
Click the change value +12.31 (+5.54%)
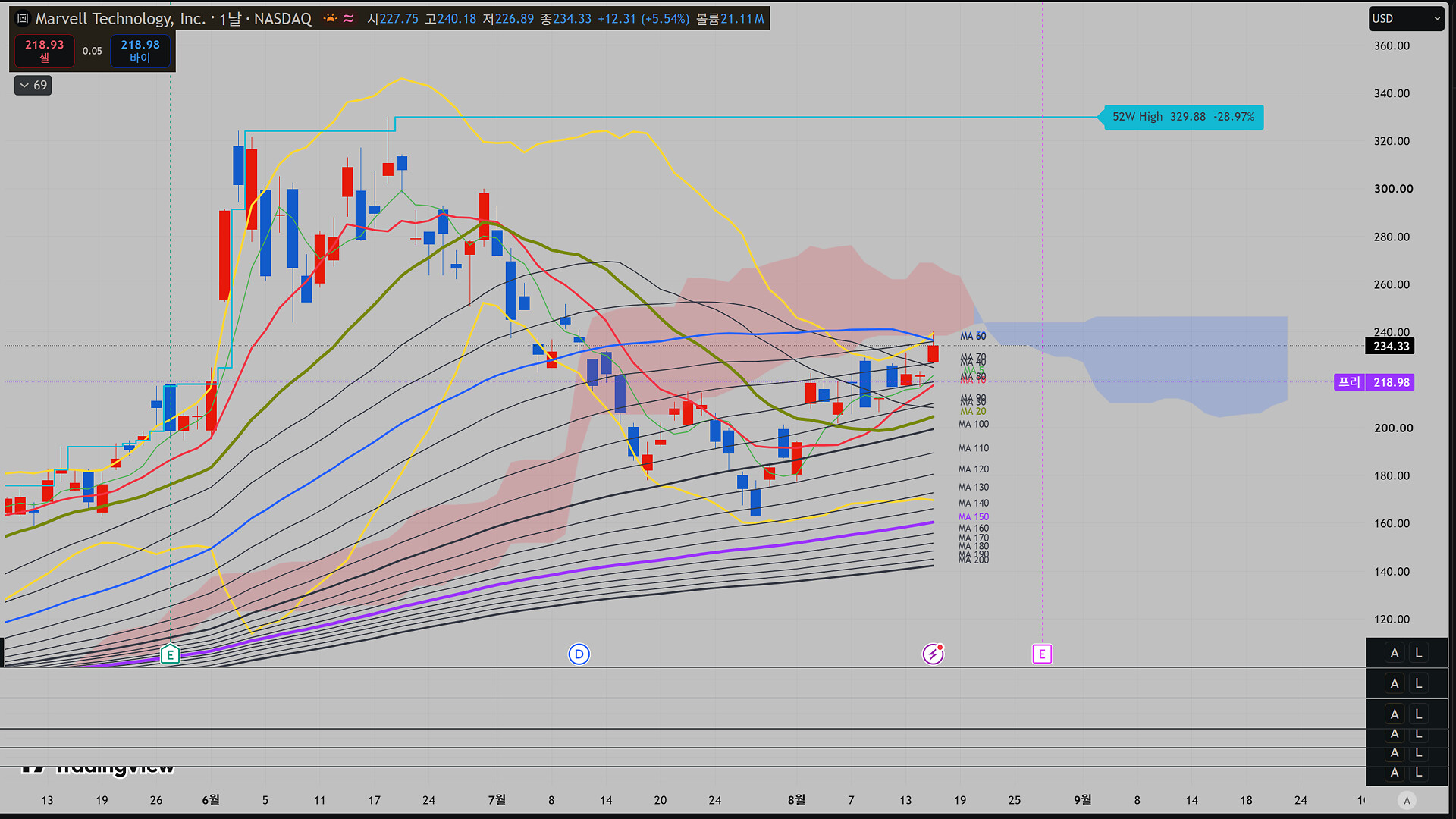tap(644, 19)
